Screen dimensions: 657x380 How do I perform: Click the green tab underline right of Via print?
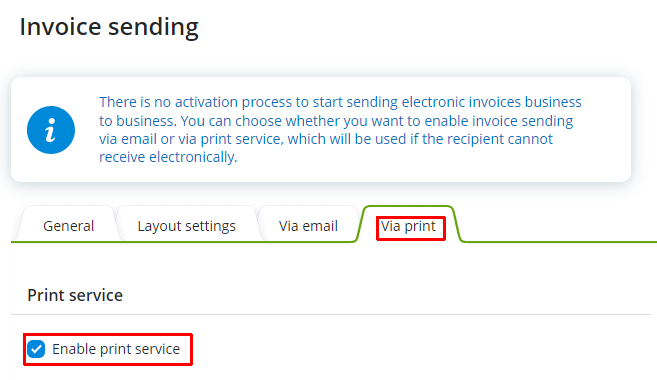[559, 242]
